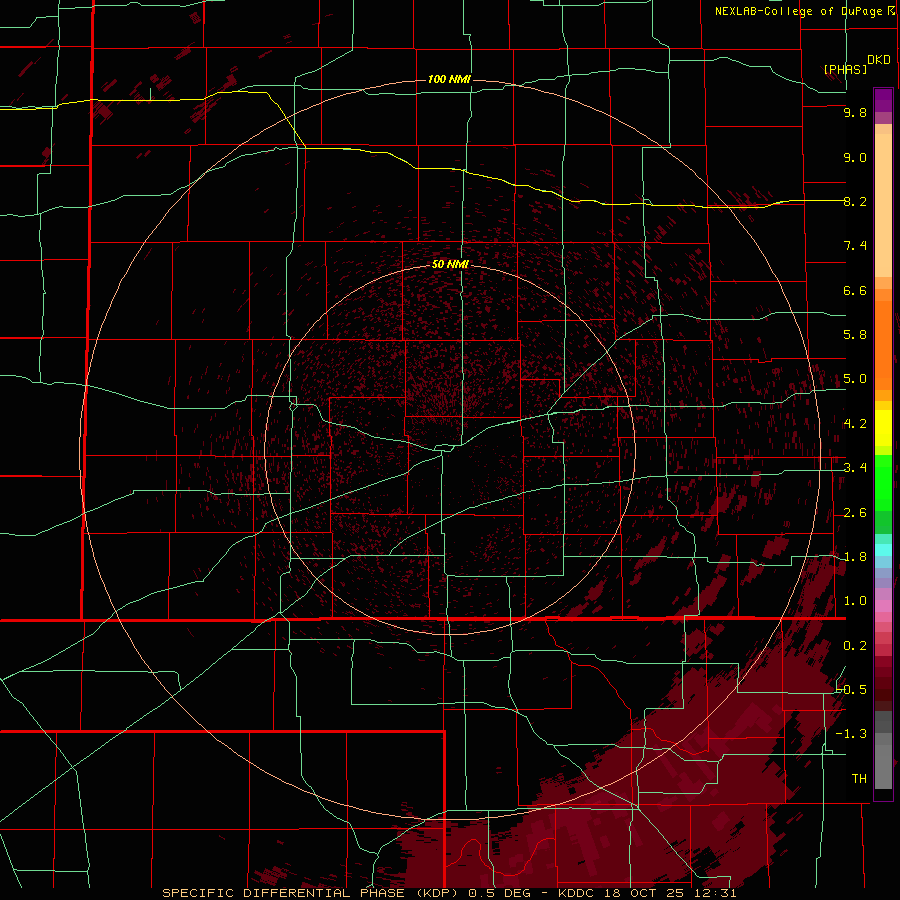Click the 2.6 scale value
The image size is (900, 900).
point(855,513)
